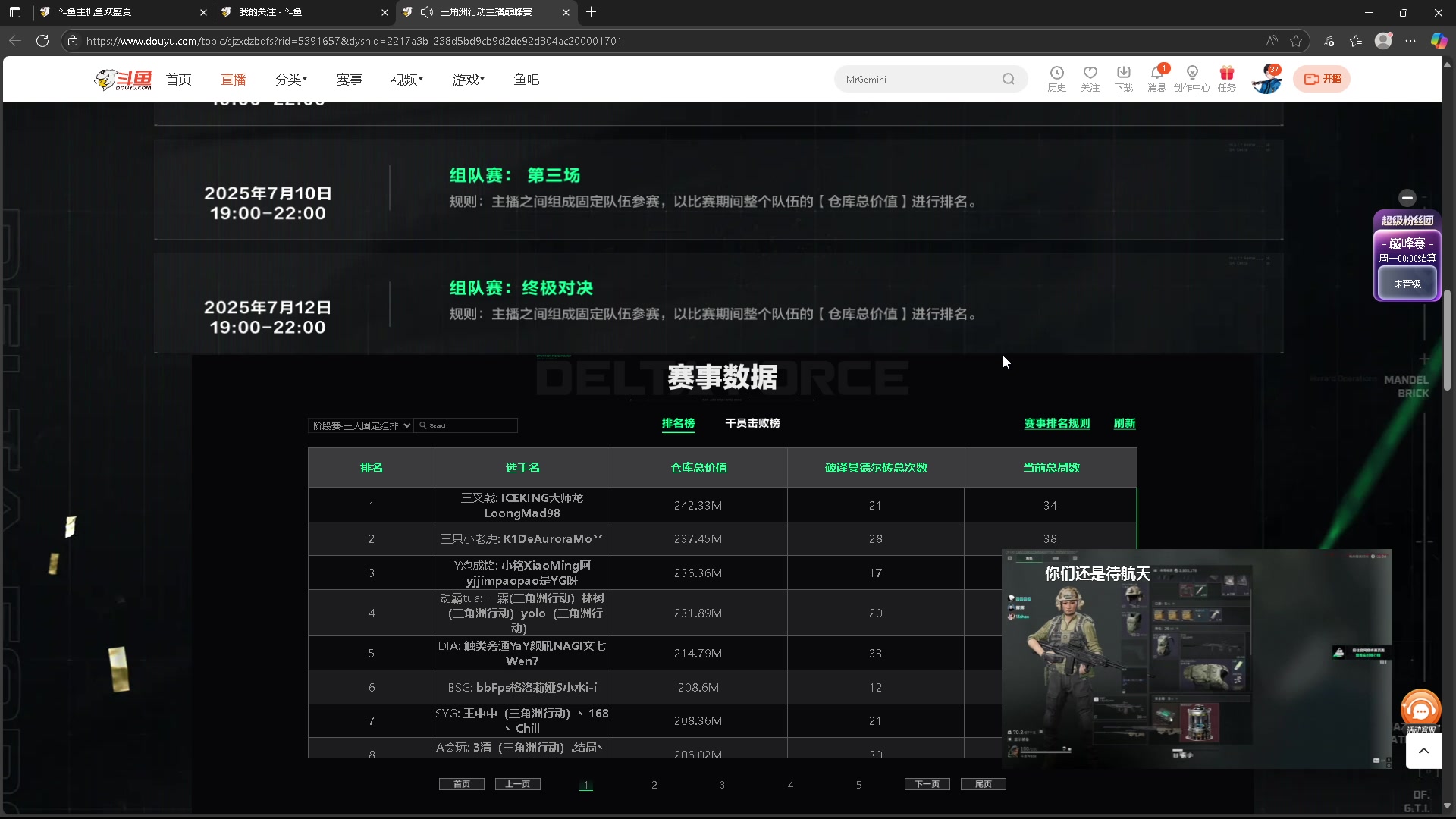Click the browser refresh icon
Image resolution: width=1456 pixels, height=819 pixels.
tap(42, 41)
